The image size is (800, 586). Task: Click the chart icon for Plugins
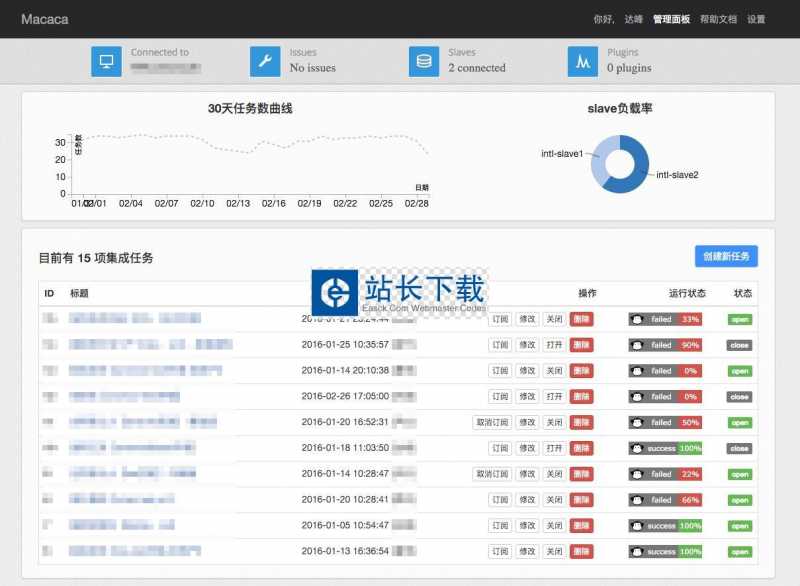coord(583,61)
